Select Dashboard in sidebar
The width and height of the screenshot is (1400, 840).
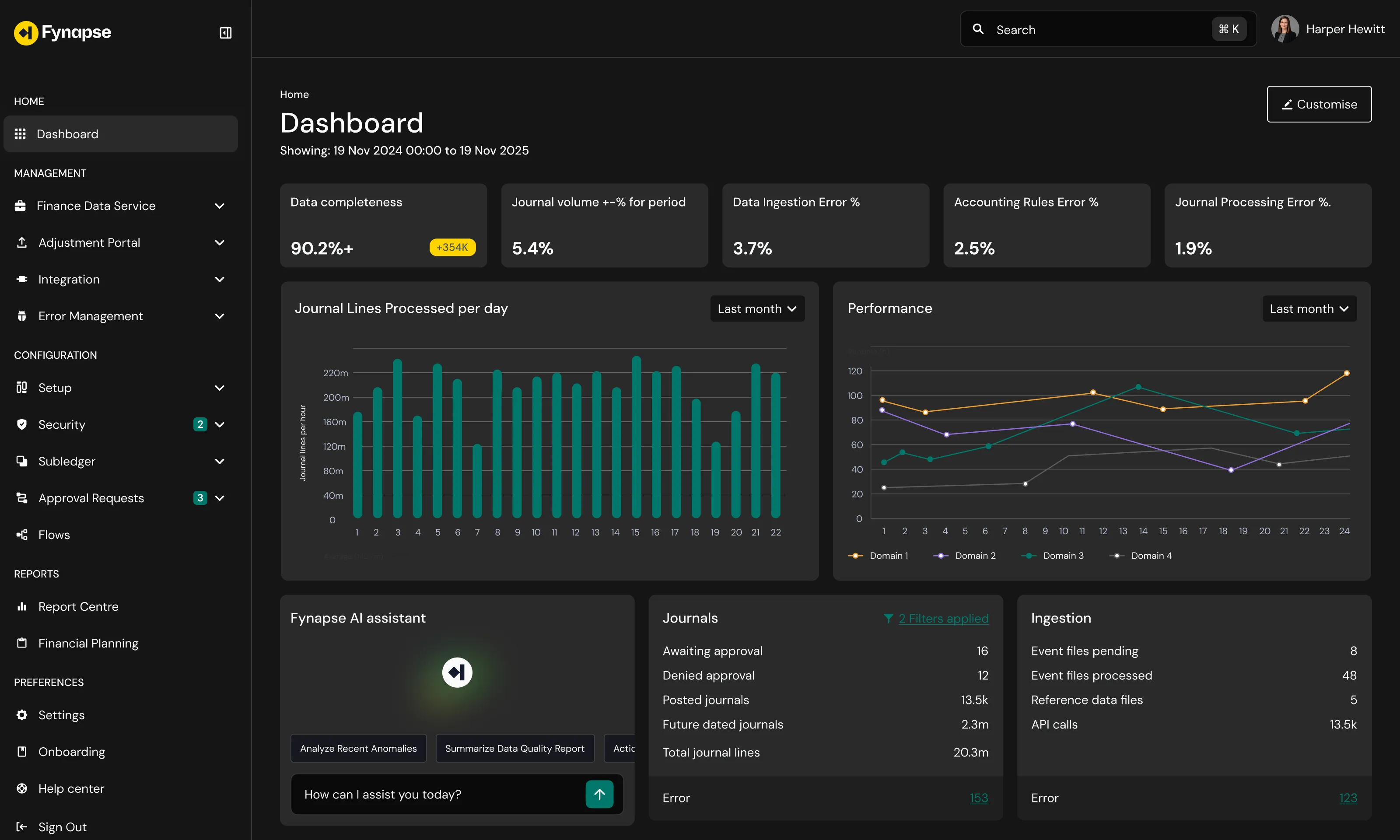pyautogui.click(x=67, y=134)
